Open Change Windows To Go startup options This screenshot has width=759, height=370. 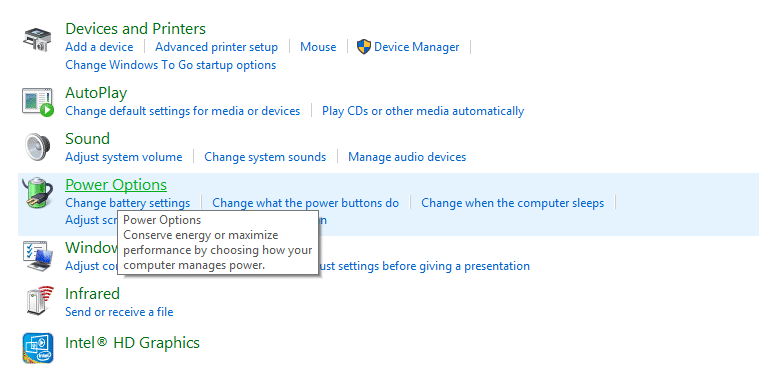click(171, 65)
